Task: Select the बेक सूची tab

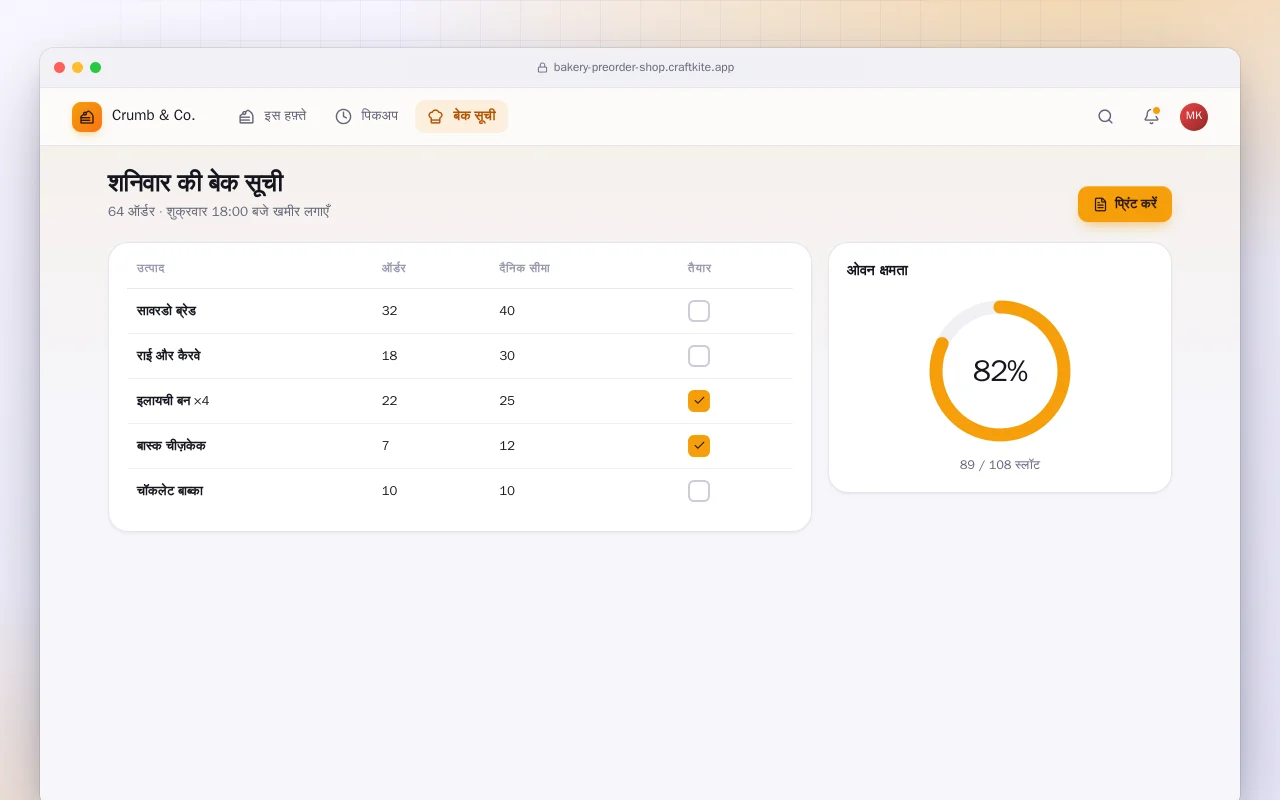Action: click(462, 116)
